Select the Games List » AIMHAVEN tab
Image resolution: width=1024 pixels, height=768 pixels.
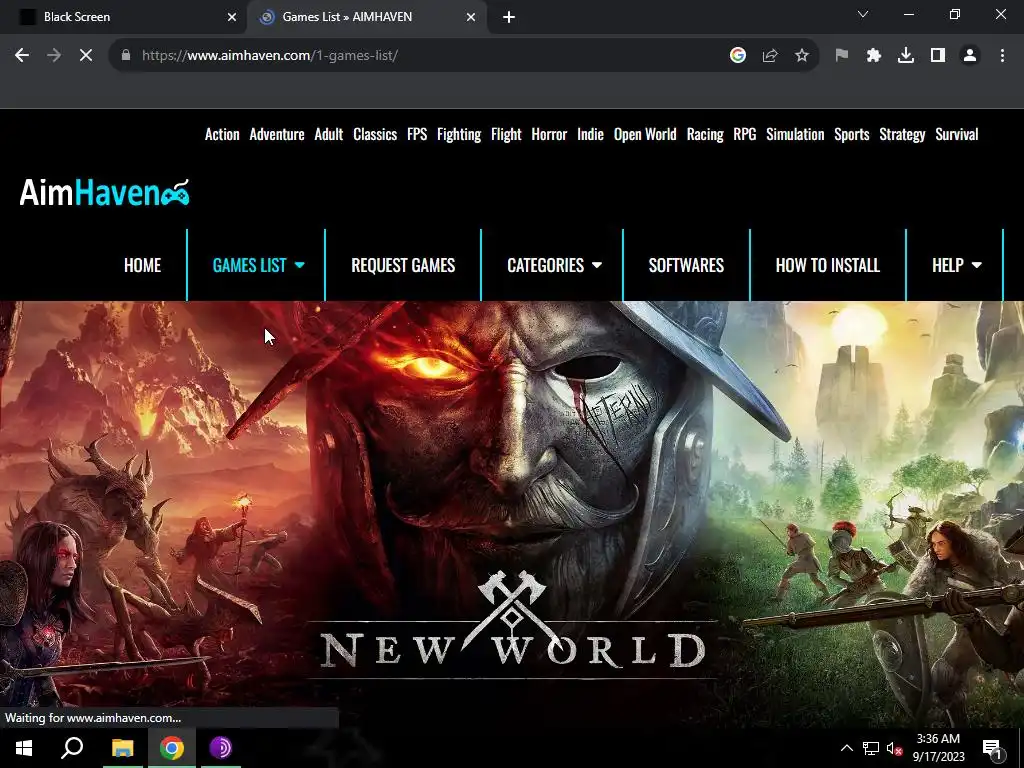367,17
